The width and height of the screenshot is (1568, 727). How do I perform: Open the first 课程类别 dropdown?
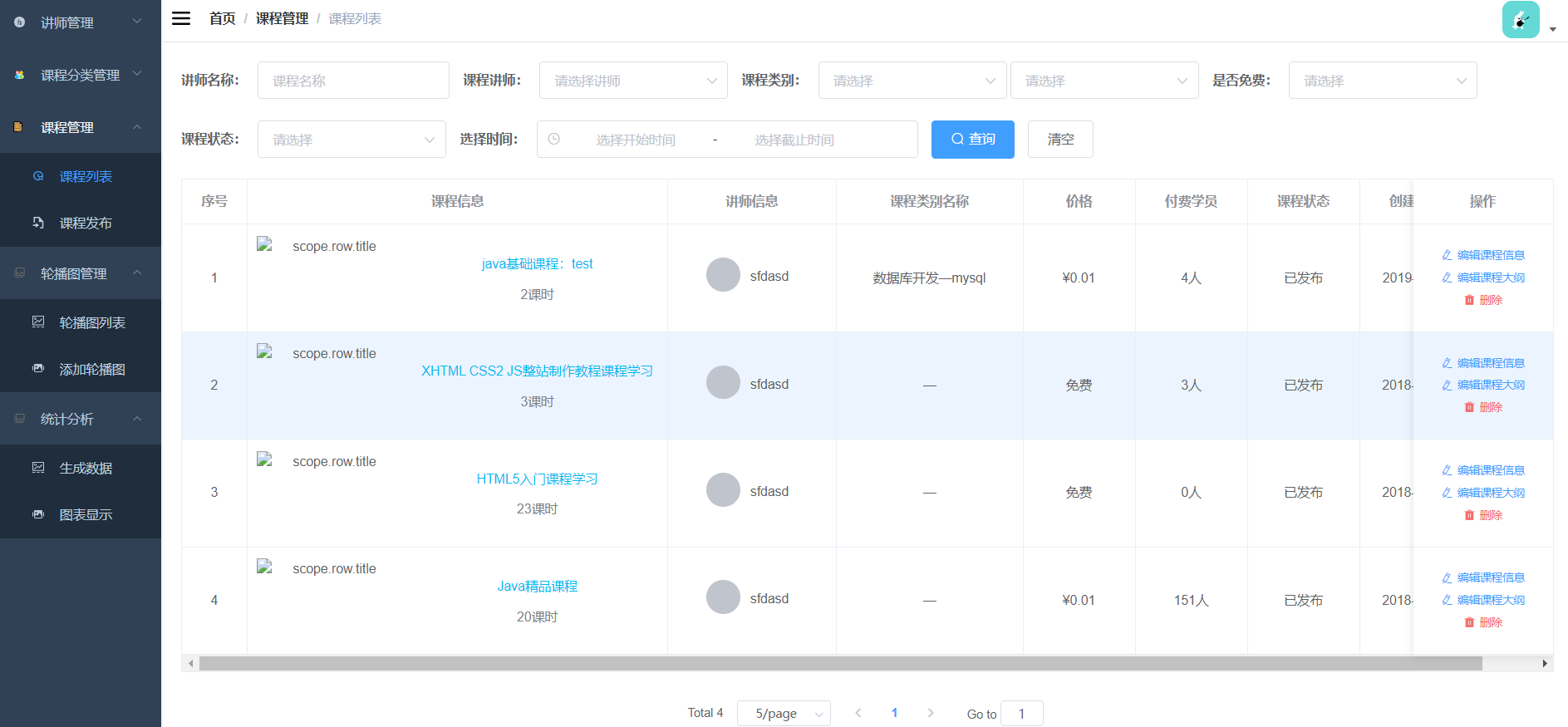(x=912, y=81)
